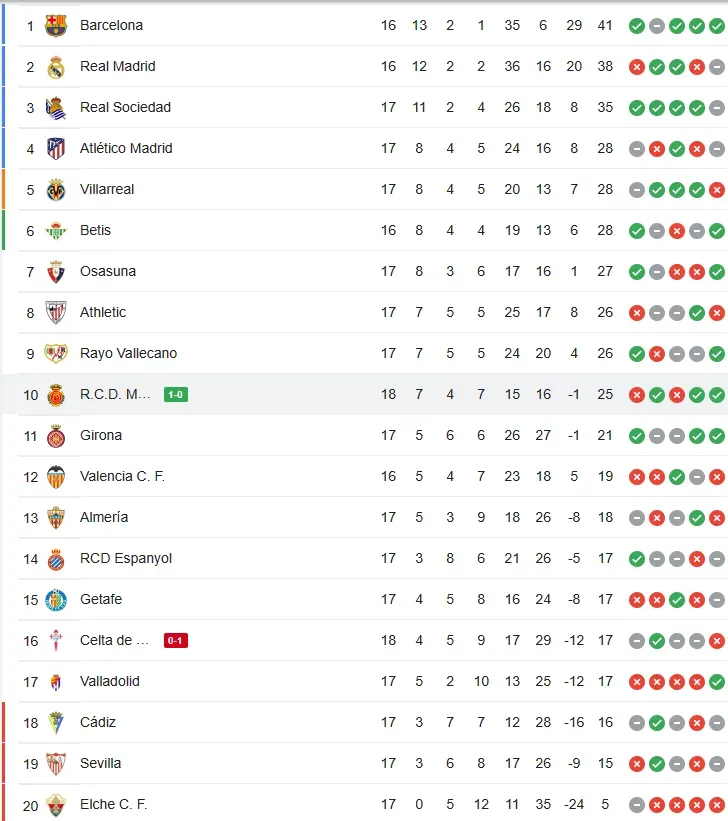Click Elche's first grey draw form icon

[x=636, y=805]
